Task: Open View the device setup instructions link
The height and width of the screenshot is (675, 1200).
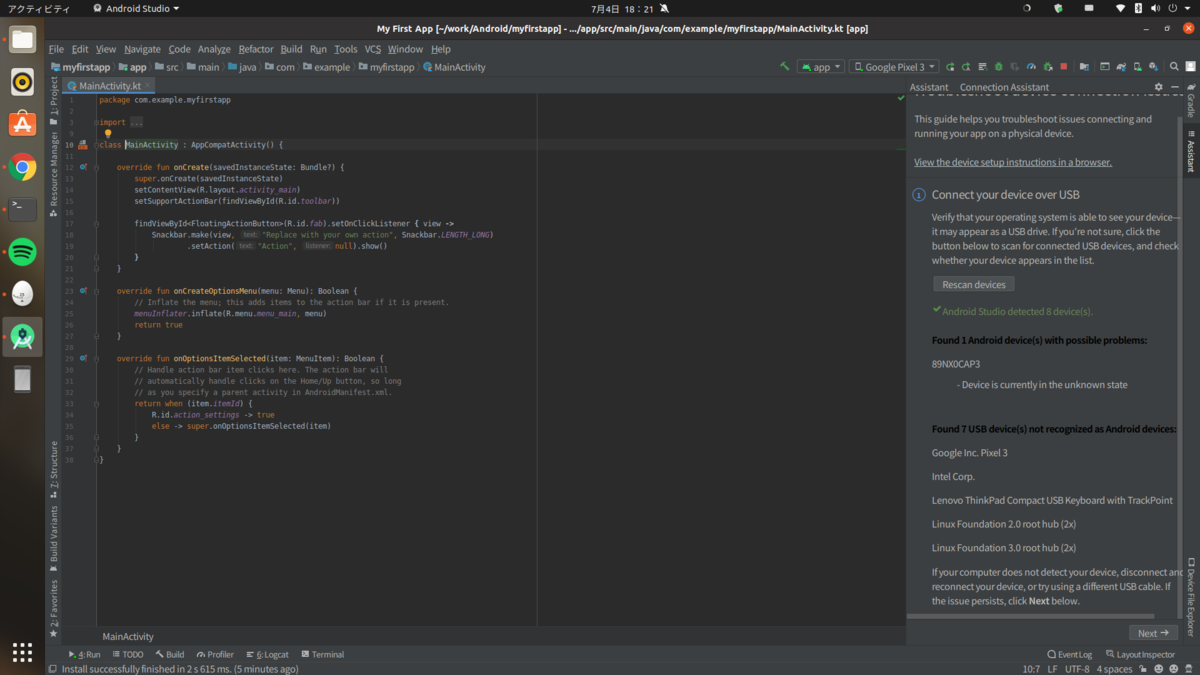Action: 1012,162
